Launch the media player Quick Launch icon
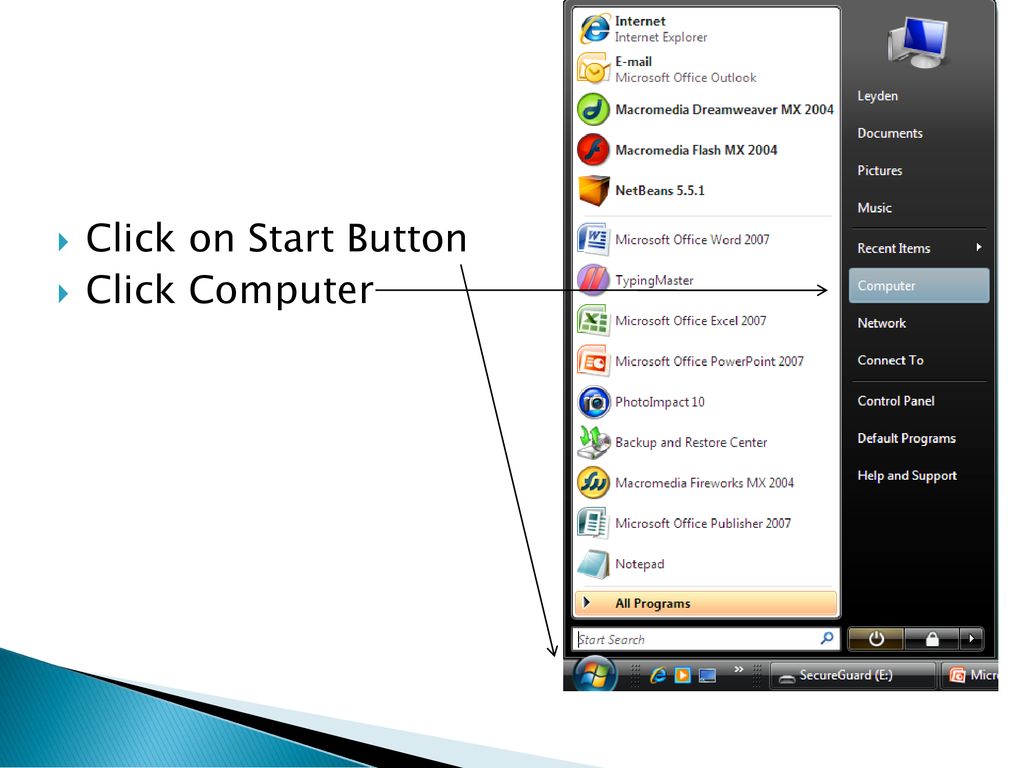The height and width of the screenshot is (768, 1024). 682,675
